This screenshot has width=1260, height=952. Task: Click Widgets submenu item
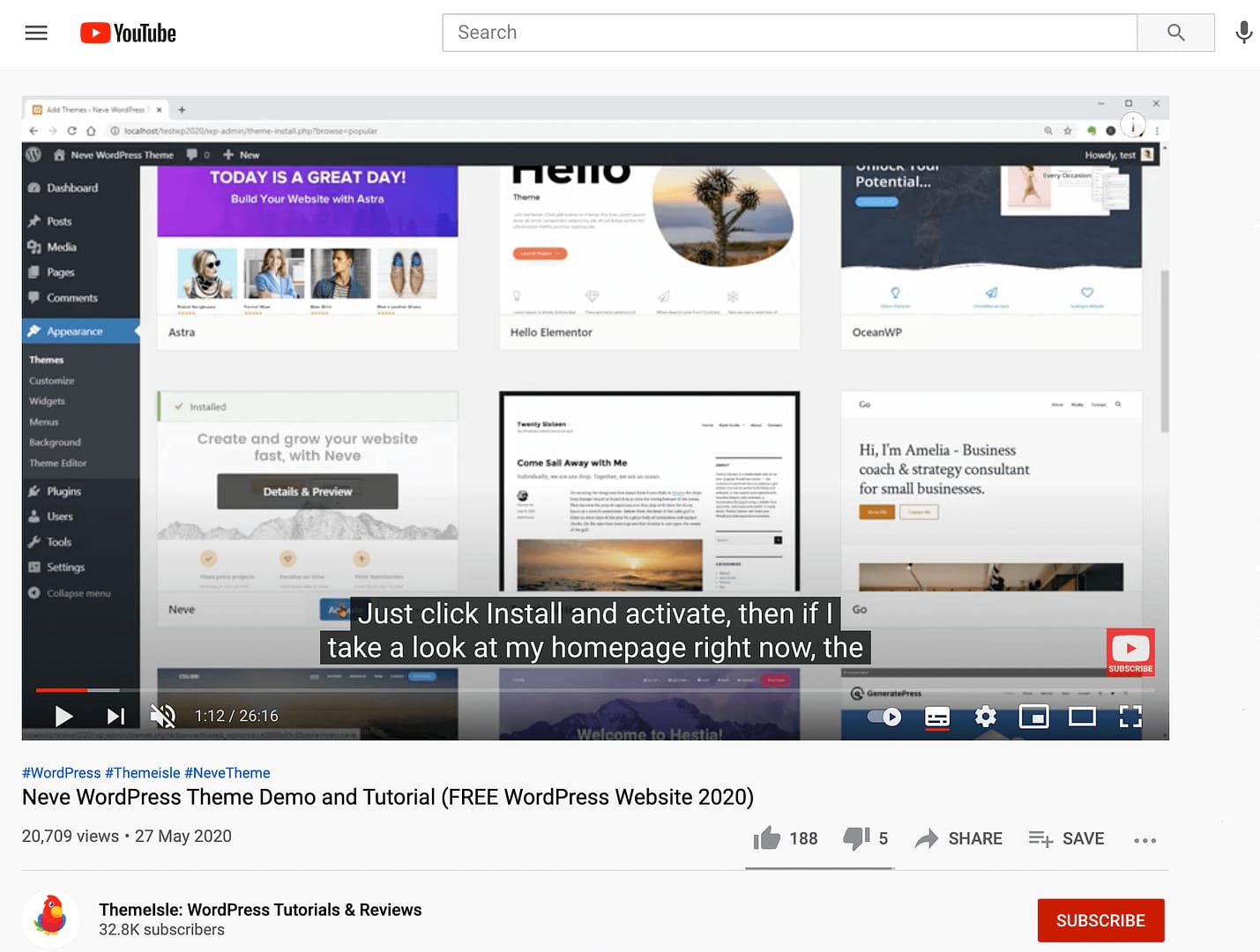click(47, 401)
